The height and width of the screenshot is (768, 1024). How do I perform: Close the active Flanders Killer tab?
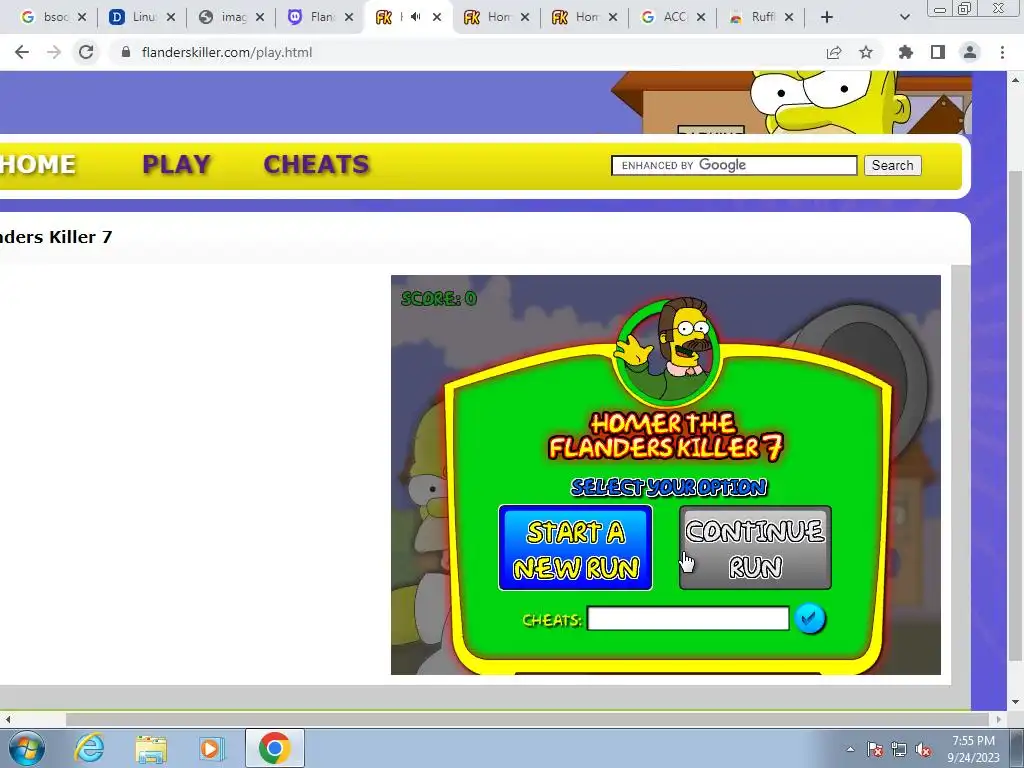click(x=437, y=18)
